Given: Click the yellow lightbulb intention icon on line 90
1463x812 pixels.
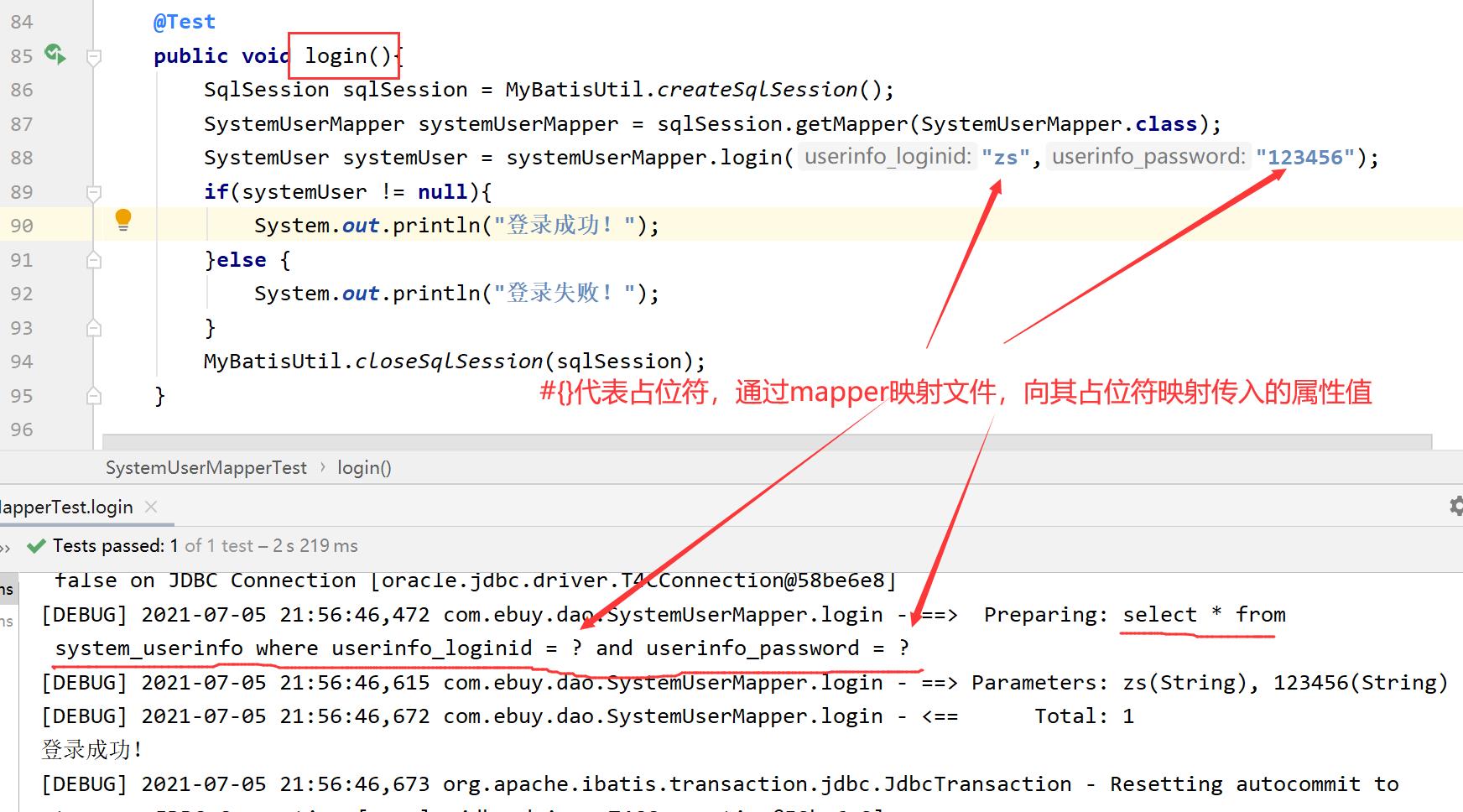Looking at the screenshot, I should click(x=123, y=220).
